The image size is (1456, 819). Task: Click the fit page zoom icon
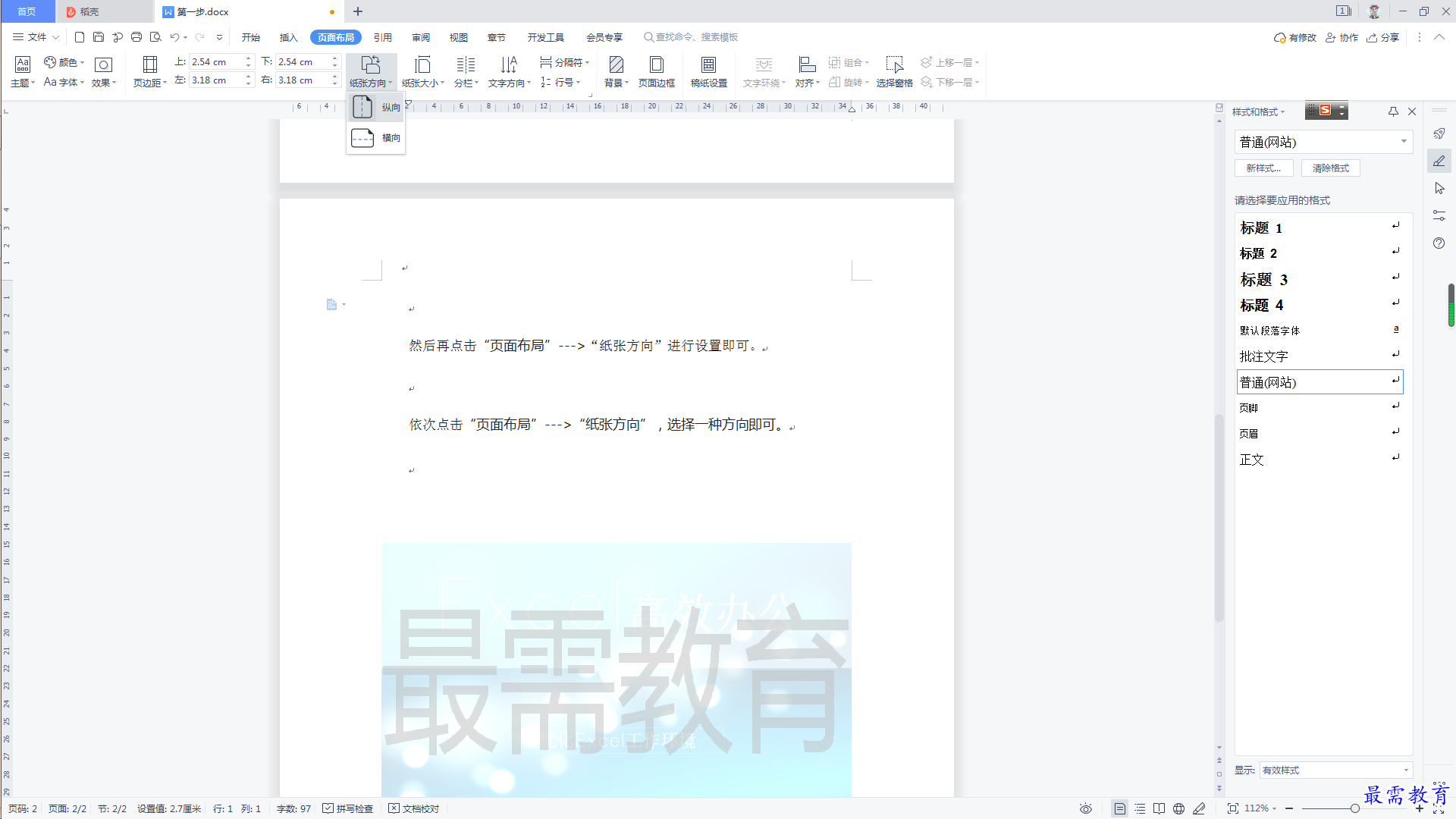point(1233,808)
